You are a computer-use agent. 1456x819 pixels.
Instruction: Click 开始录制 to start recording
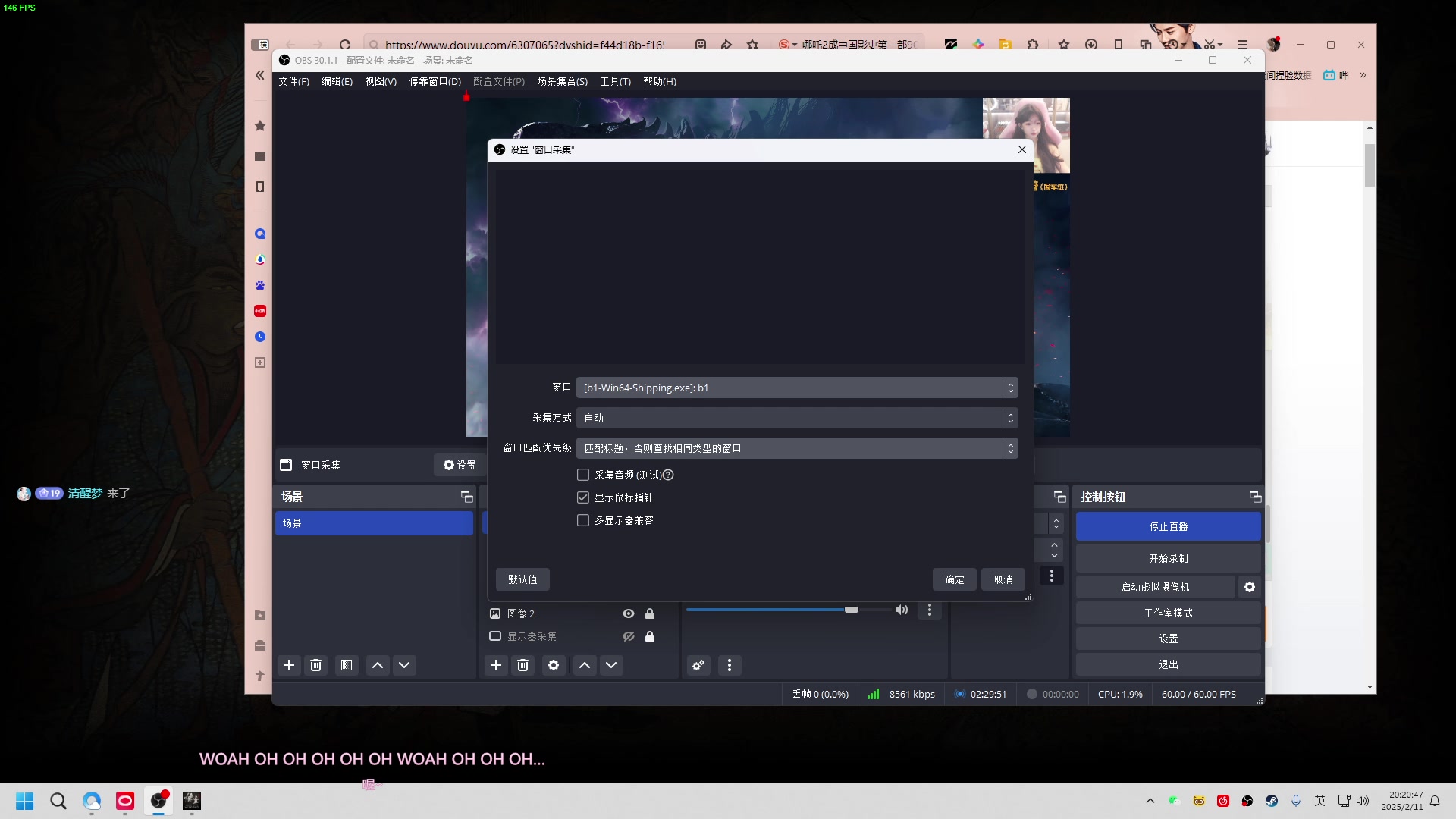click(1169, 558)
